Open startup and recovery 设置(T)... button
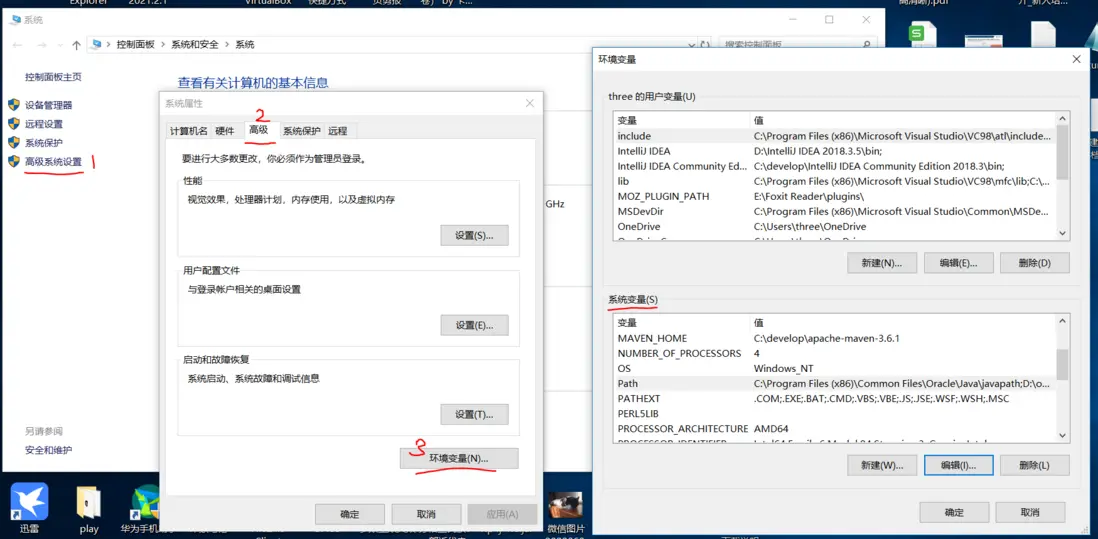The width and height of the screenshot is (1098, 539). coord(474,414)
